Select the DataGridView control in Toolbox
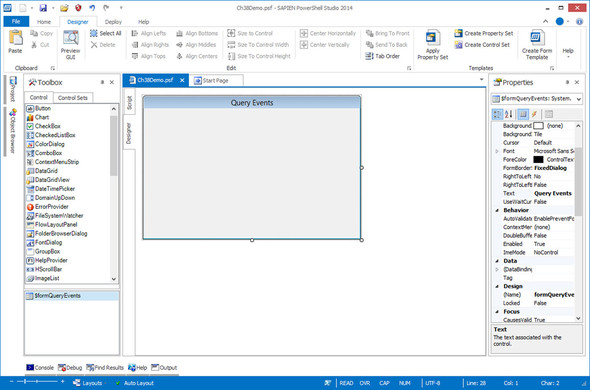590x390 pixels. click(x=48, y=180)
